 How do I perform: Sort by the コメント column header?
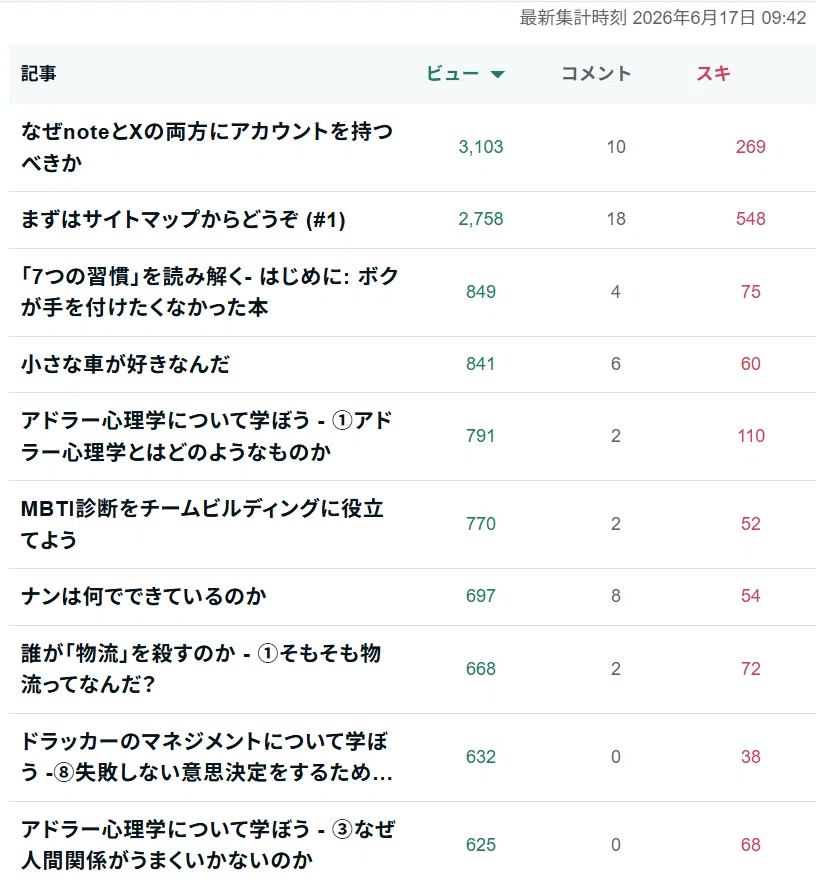[x=596, y=73]
